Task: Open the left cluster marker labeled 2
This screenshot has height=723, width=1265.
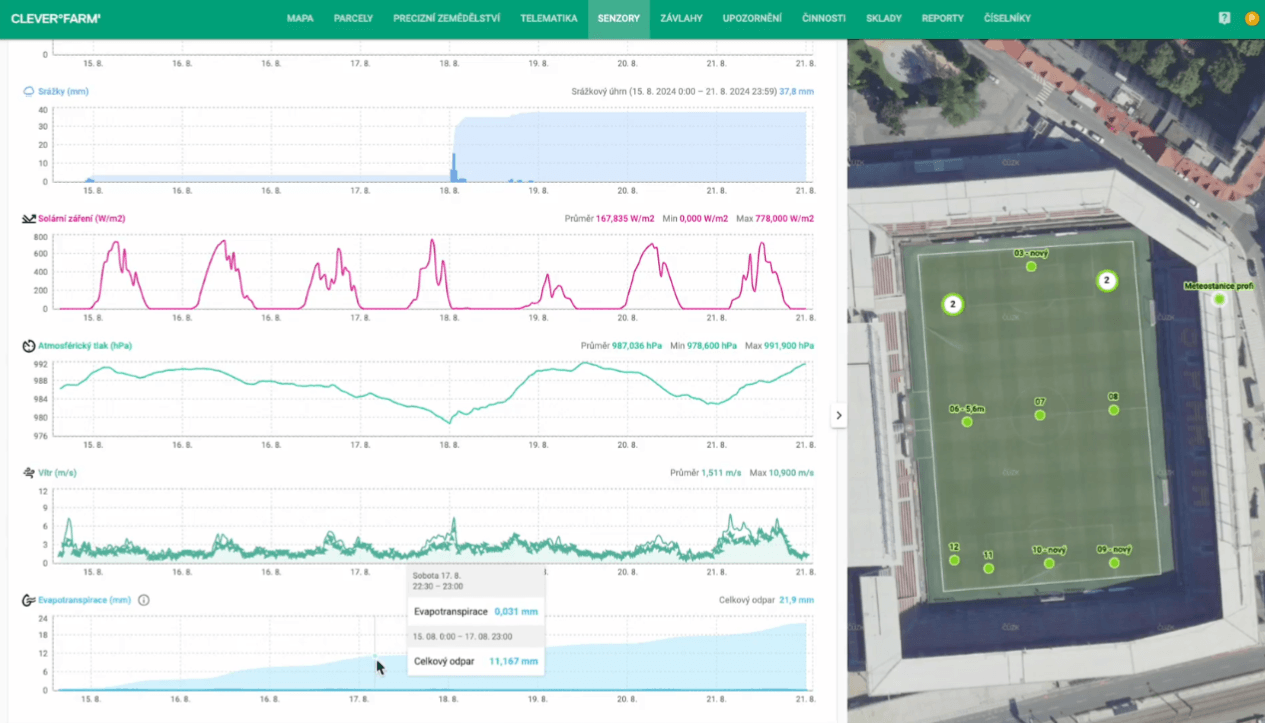Action: click(x=953, y=304)
